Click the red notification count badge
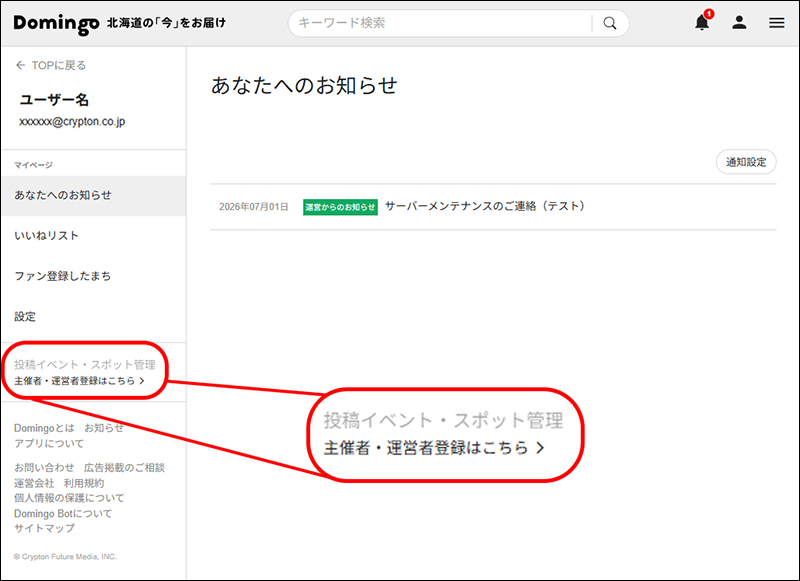The height and width of the screenshot is (581, 800). [x=709, y=14]
